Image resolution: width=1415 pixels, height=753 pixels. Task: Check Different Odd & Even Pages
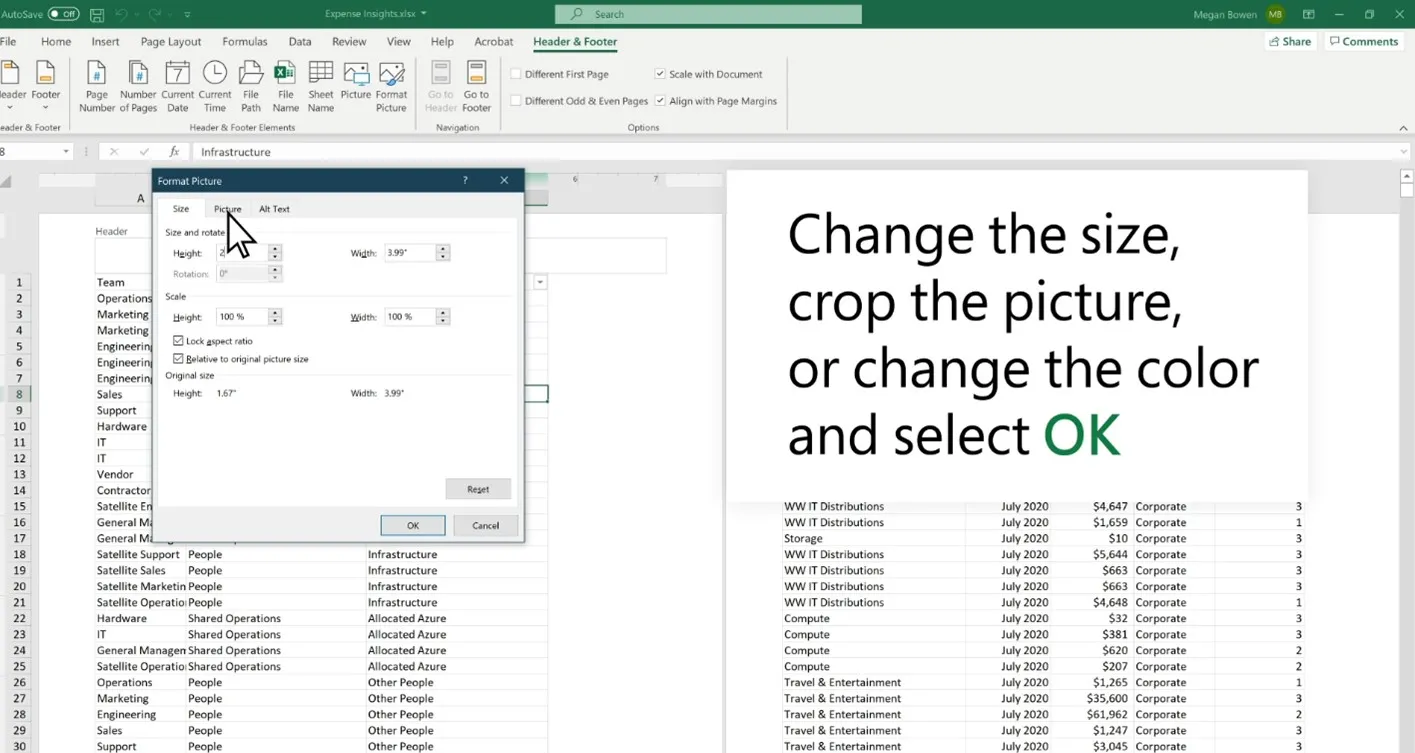click(x=516, y=101)
